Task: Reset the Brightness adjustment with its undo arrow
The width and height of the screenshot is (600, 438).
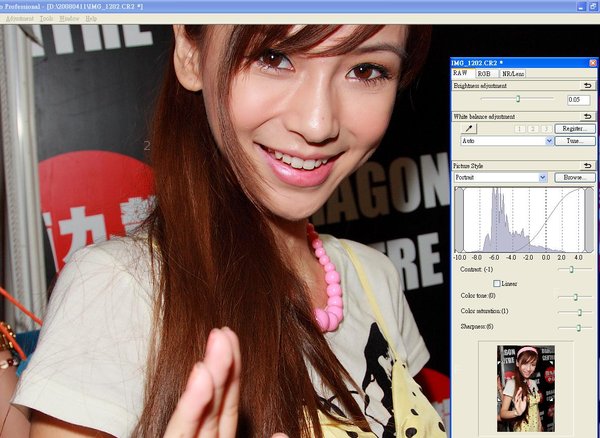Action: (x=588, y=86)
